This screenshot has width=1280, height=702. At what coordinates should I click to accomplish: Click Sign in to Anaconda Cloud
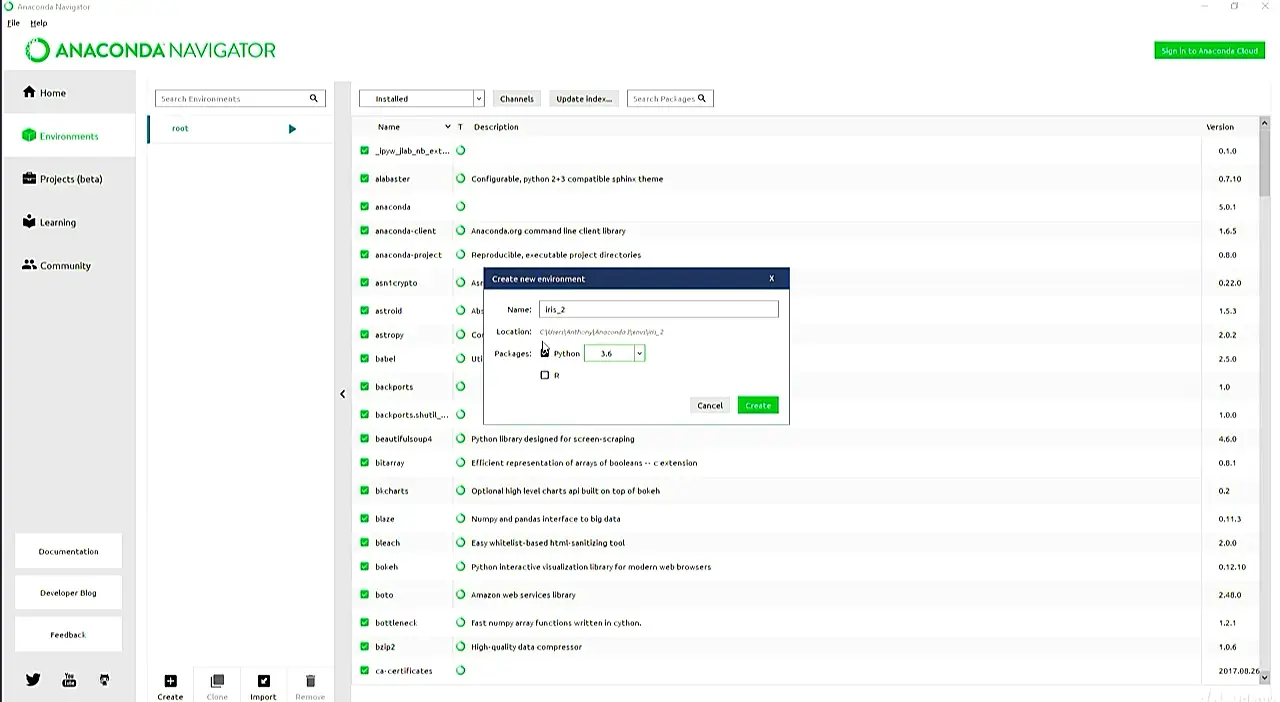(x=1209, y=51)
